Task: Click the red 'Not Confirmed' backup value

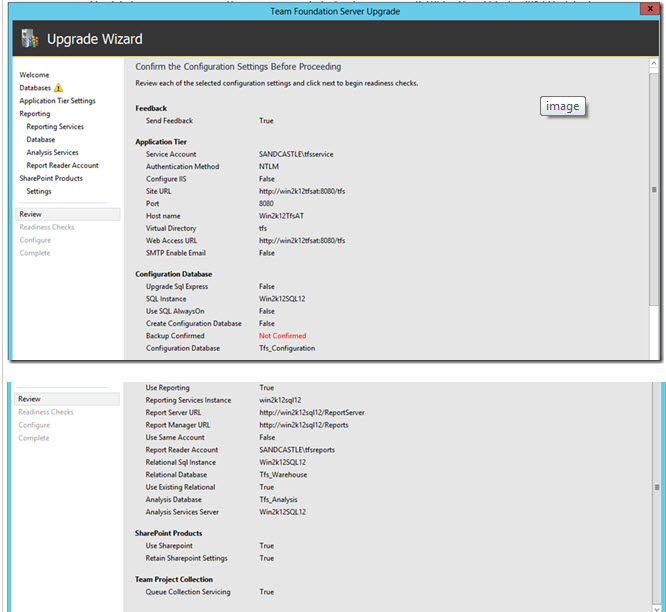Action: tap(282, 336)
